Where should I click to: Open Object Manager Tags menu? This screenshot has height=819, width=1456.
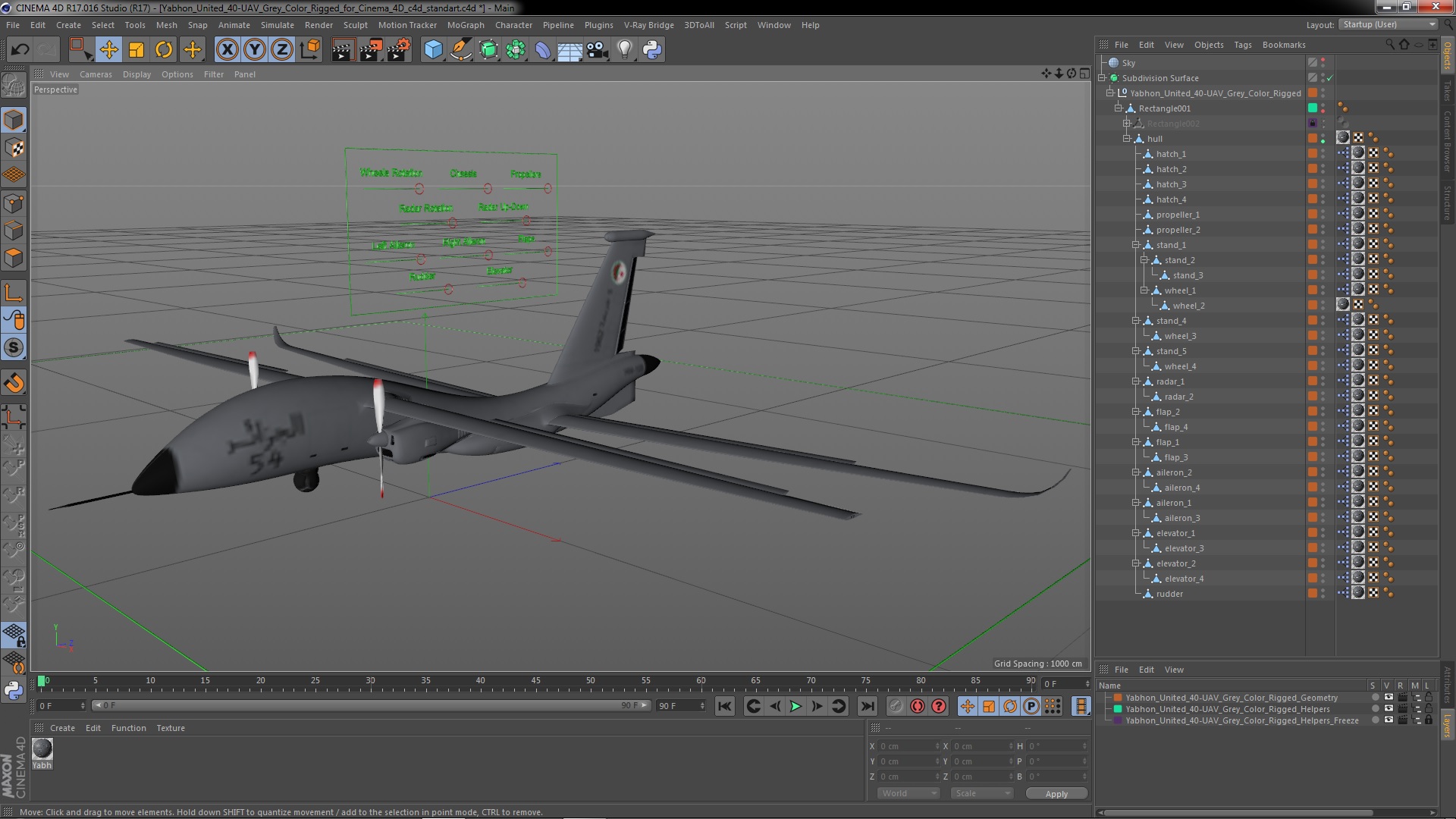click(1242, 45)
